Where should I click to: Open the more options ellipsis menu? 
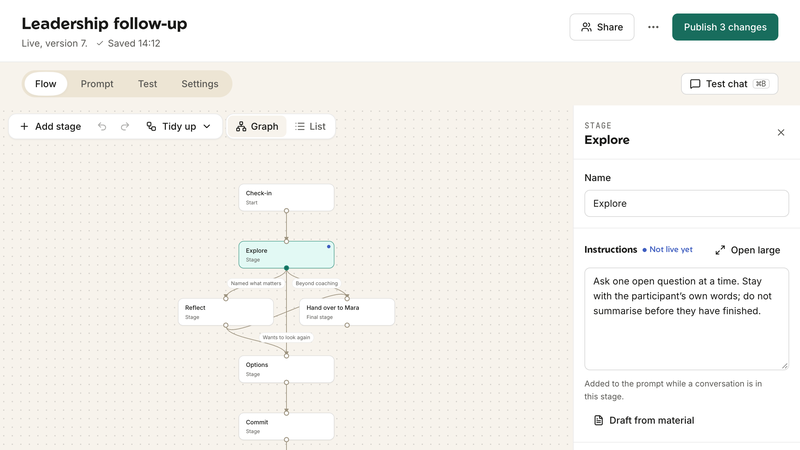(x=653, y=27)
